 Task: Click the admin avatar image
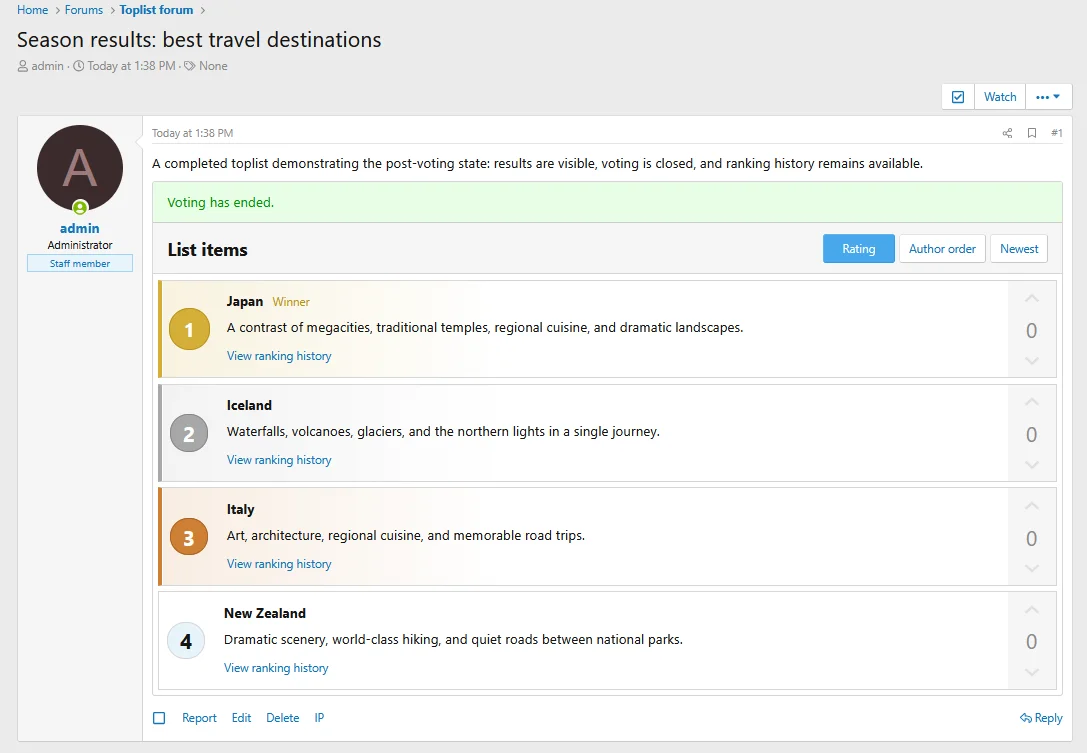[80, 168]
